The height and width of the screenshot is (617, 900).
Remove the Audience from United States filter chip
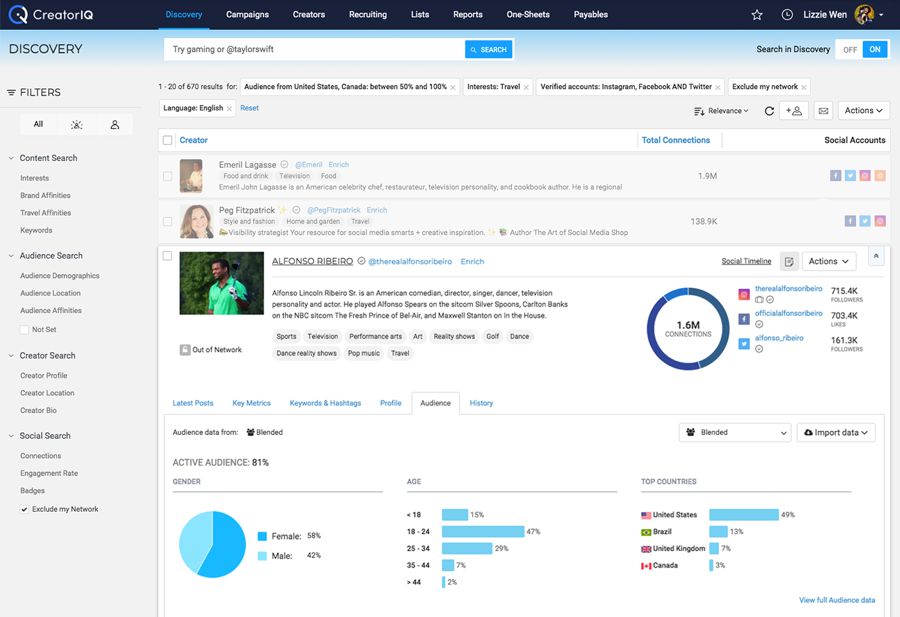click(453, 87)
